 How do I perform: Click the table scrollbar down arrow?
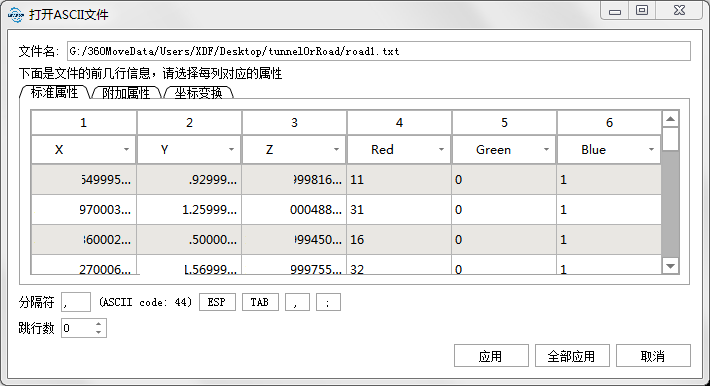coord(671,265)
